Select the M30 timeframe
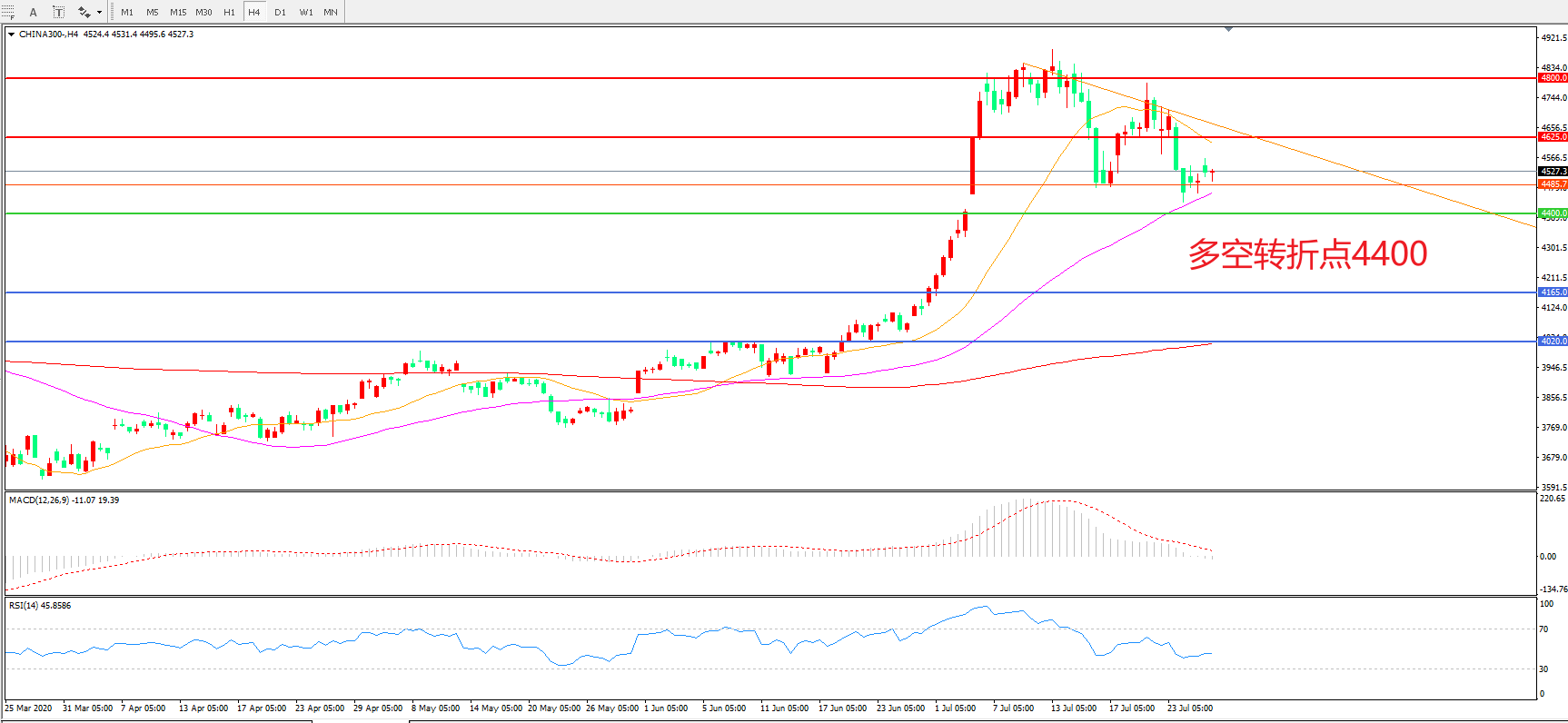This screenshot has height=723, width=1568. pos(203,12)
